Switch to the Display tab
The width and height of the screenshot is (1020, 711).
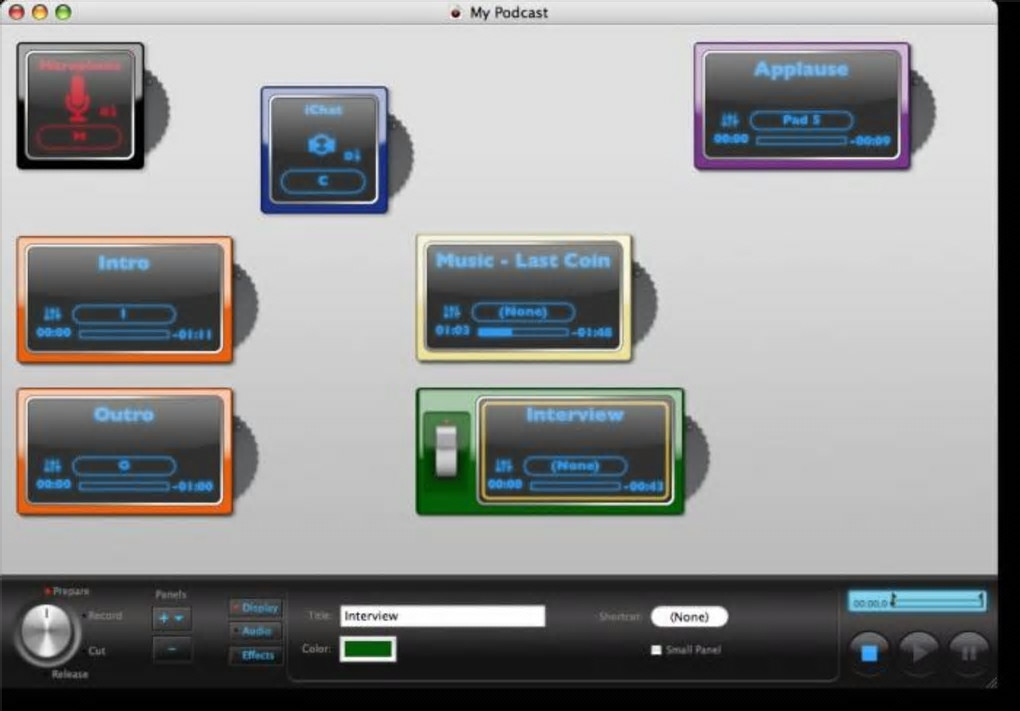(x=256, y=608)
